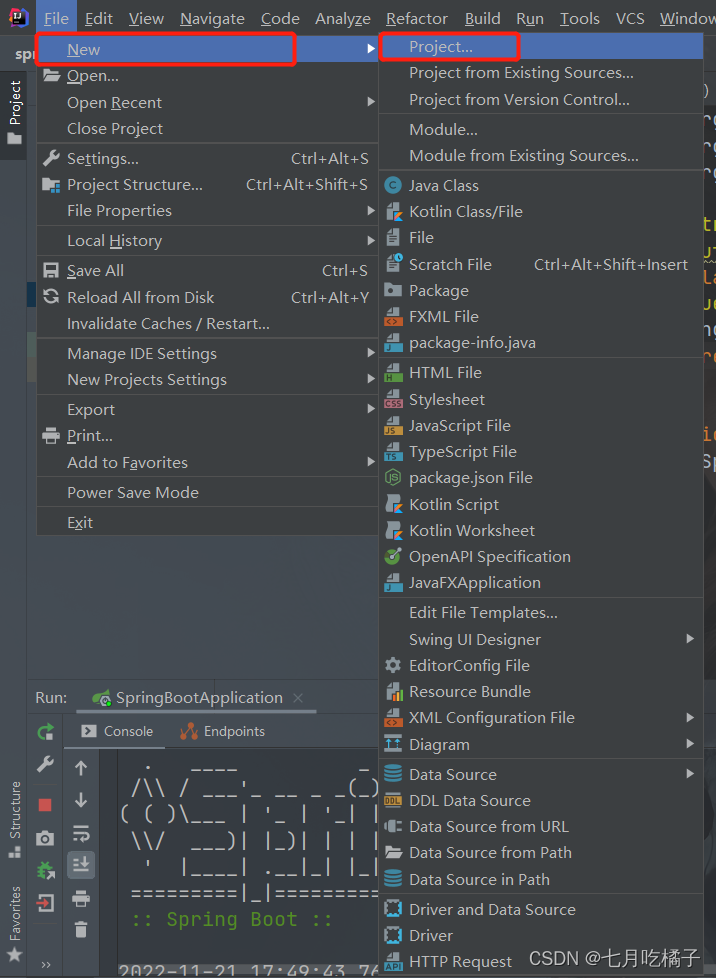This screenshot has width=716, height=978.
Task: Create a new TypeScript File
Action: pyautogui.click(x=541, y=452)
